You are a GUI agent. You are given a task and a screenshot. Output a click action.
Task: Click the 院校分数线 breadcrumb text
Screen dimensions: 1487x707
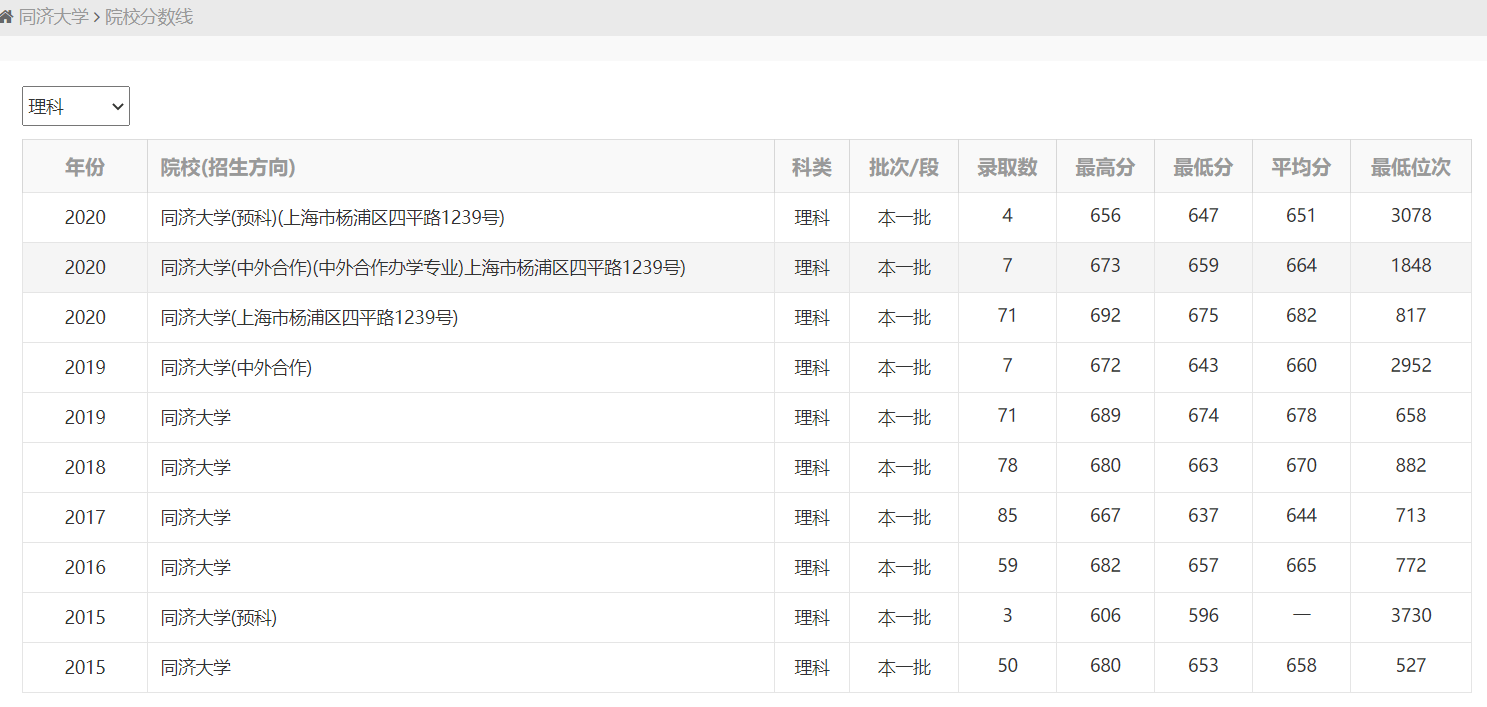pyautogui.click(x=149, y=17)
